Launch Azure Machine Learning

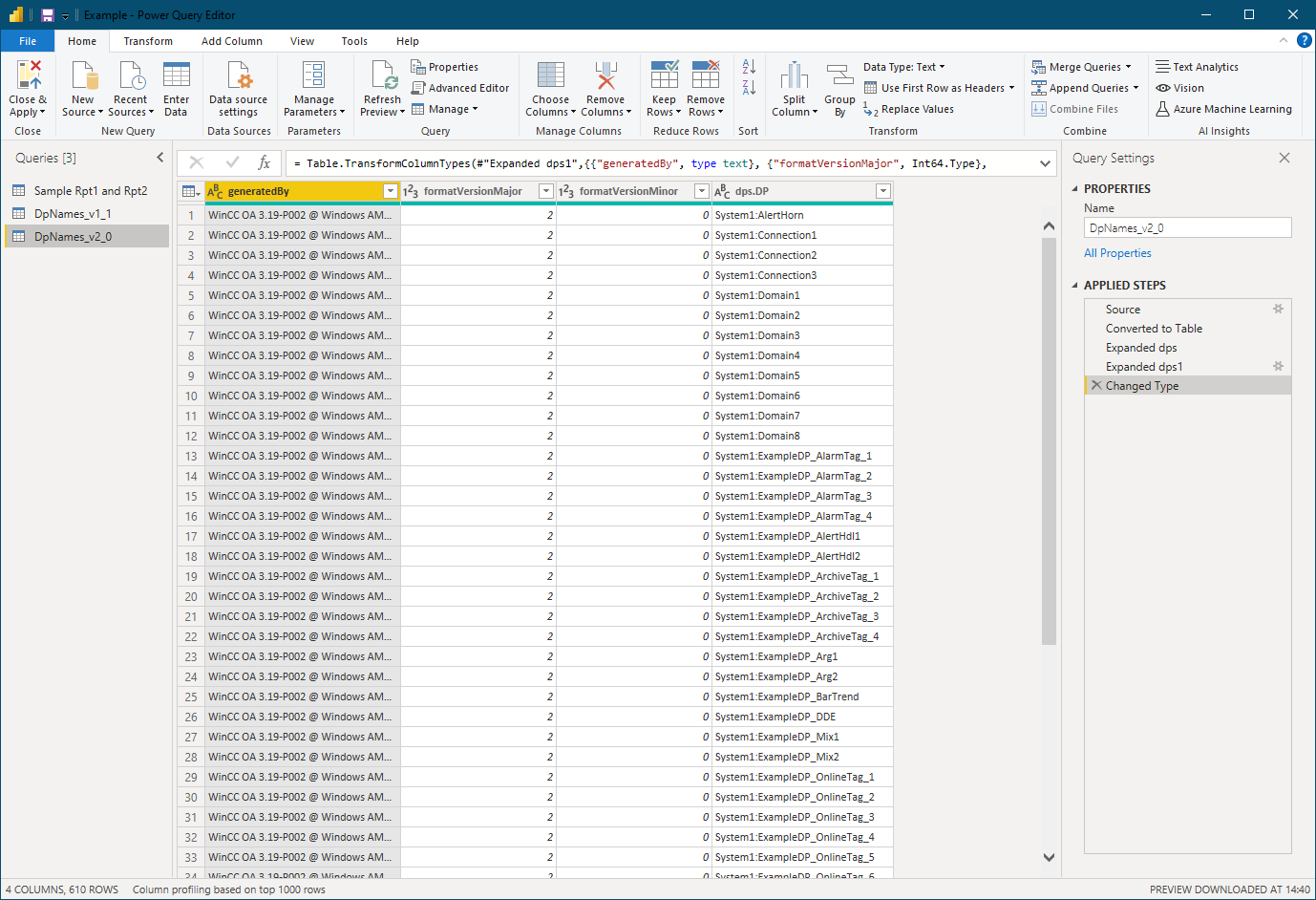[1223, 108]
